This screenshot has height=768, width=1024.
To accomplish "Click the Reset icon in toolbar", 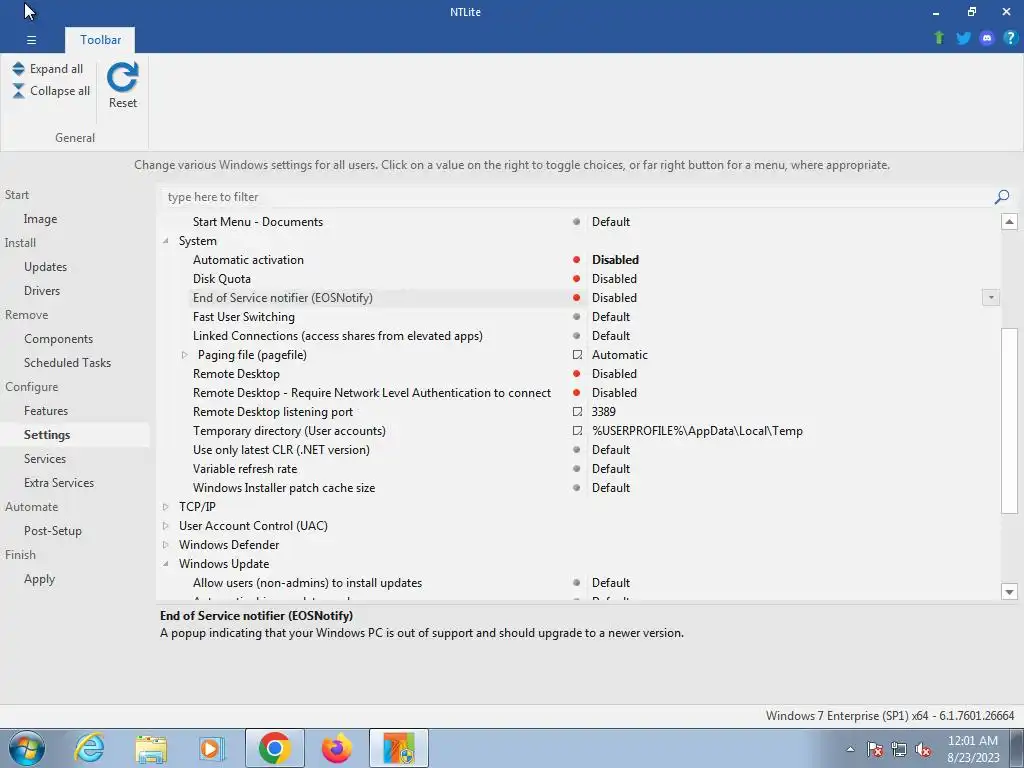I will tap(123, 78).
